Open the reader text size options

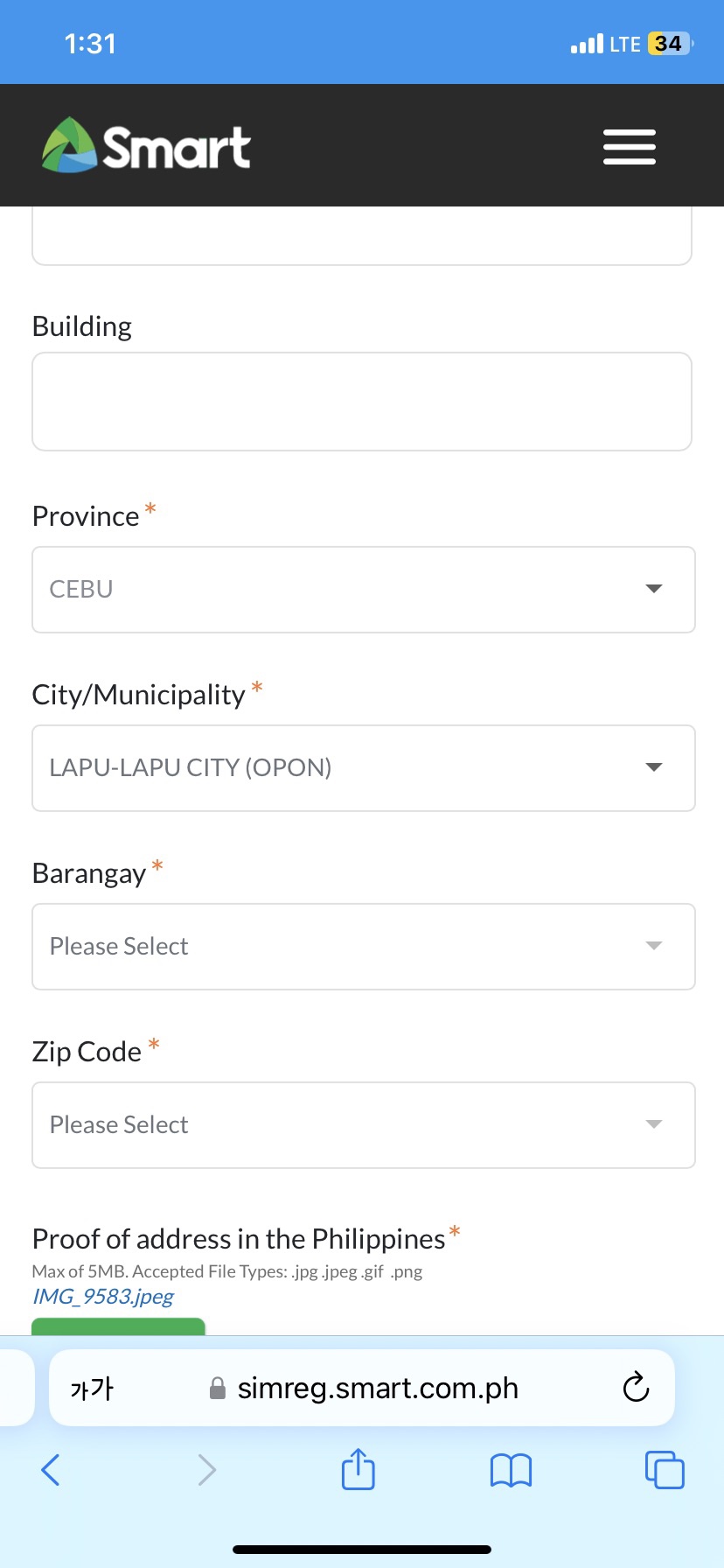[x=92, y=1388]
